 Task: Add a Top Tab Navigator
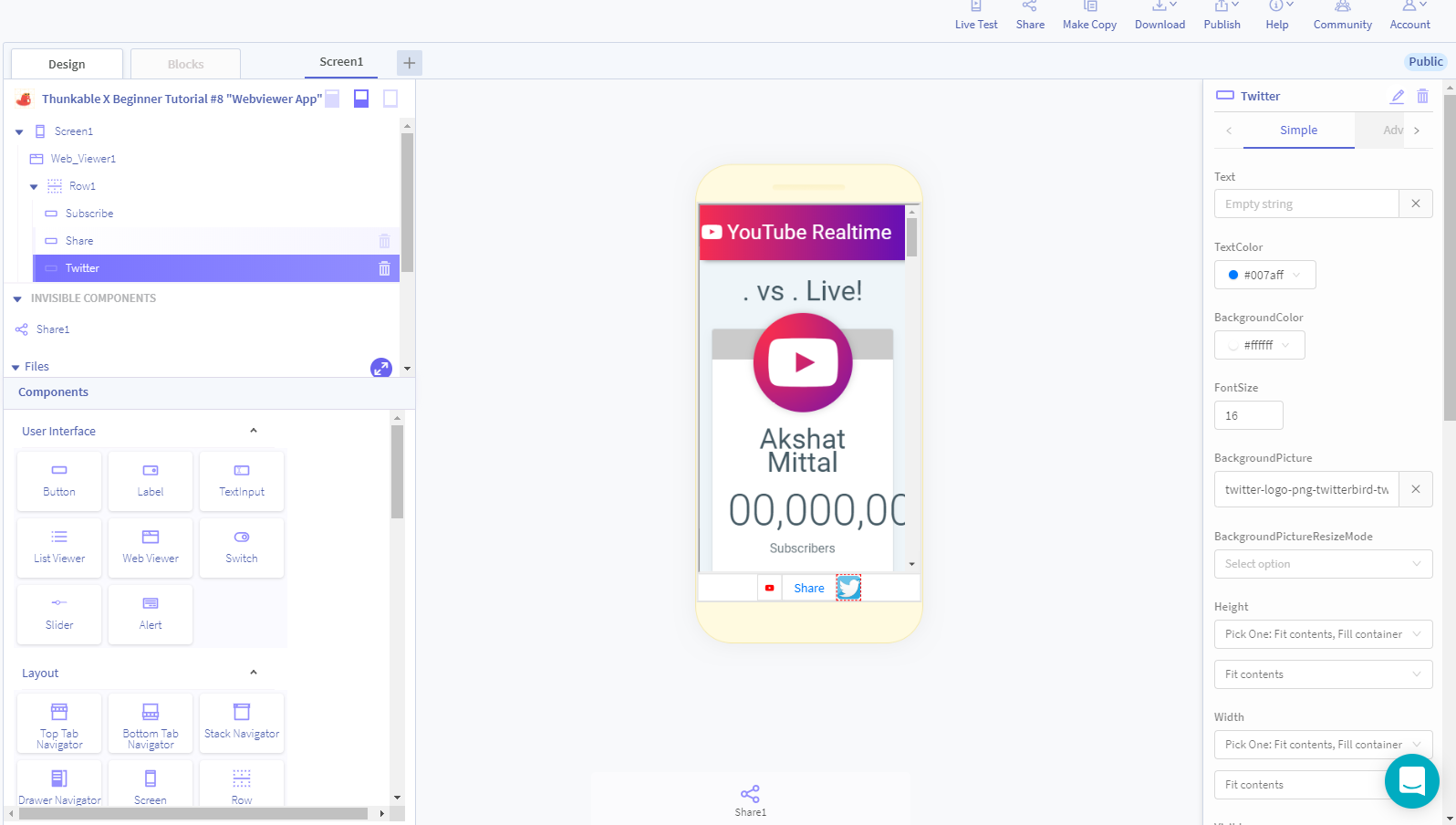point(59,723)
